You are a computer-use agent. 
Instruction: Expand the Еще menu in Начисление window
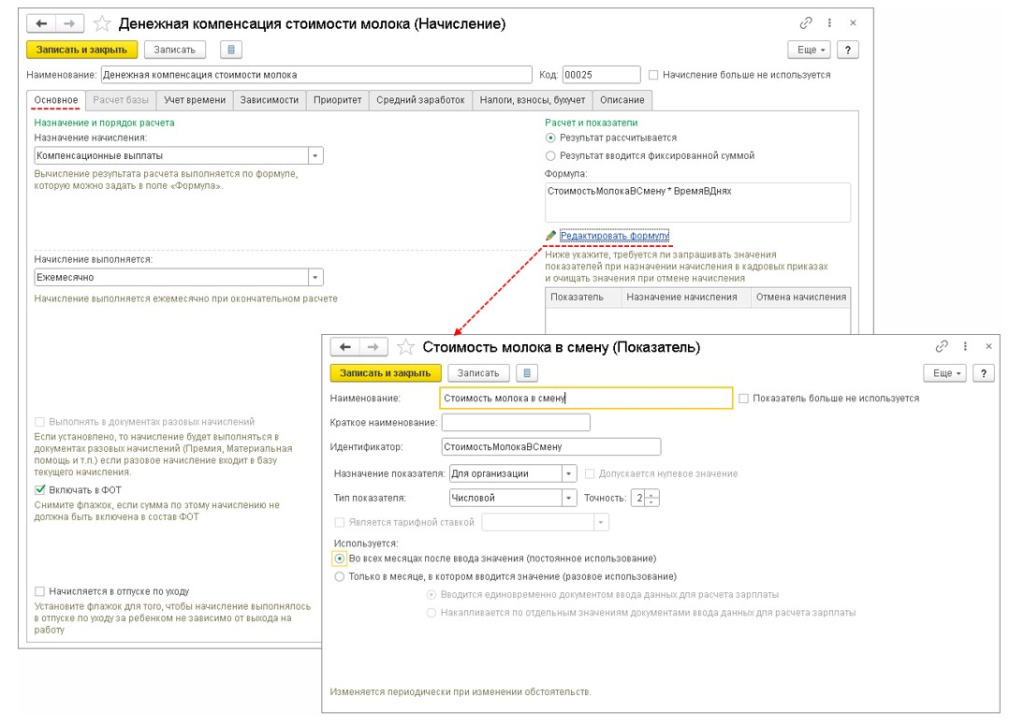point(811,50)
